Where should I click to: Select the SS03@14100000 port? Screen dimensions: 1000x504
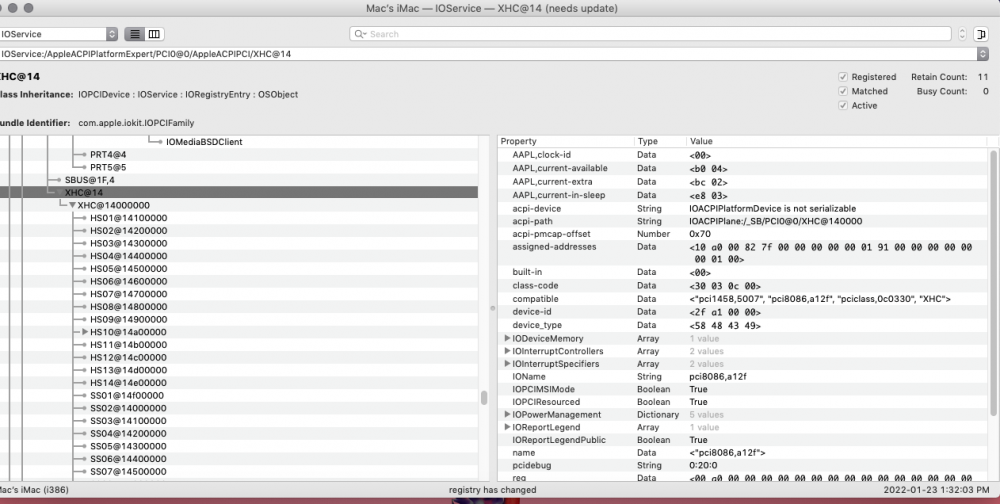coord(128,421)
